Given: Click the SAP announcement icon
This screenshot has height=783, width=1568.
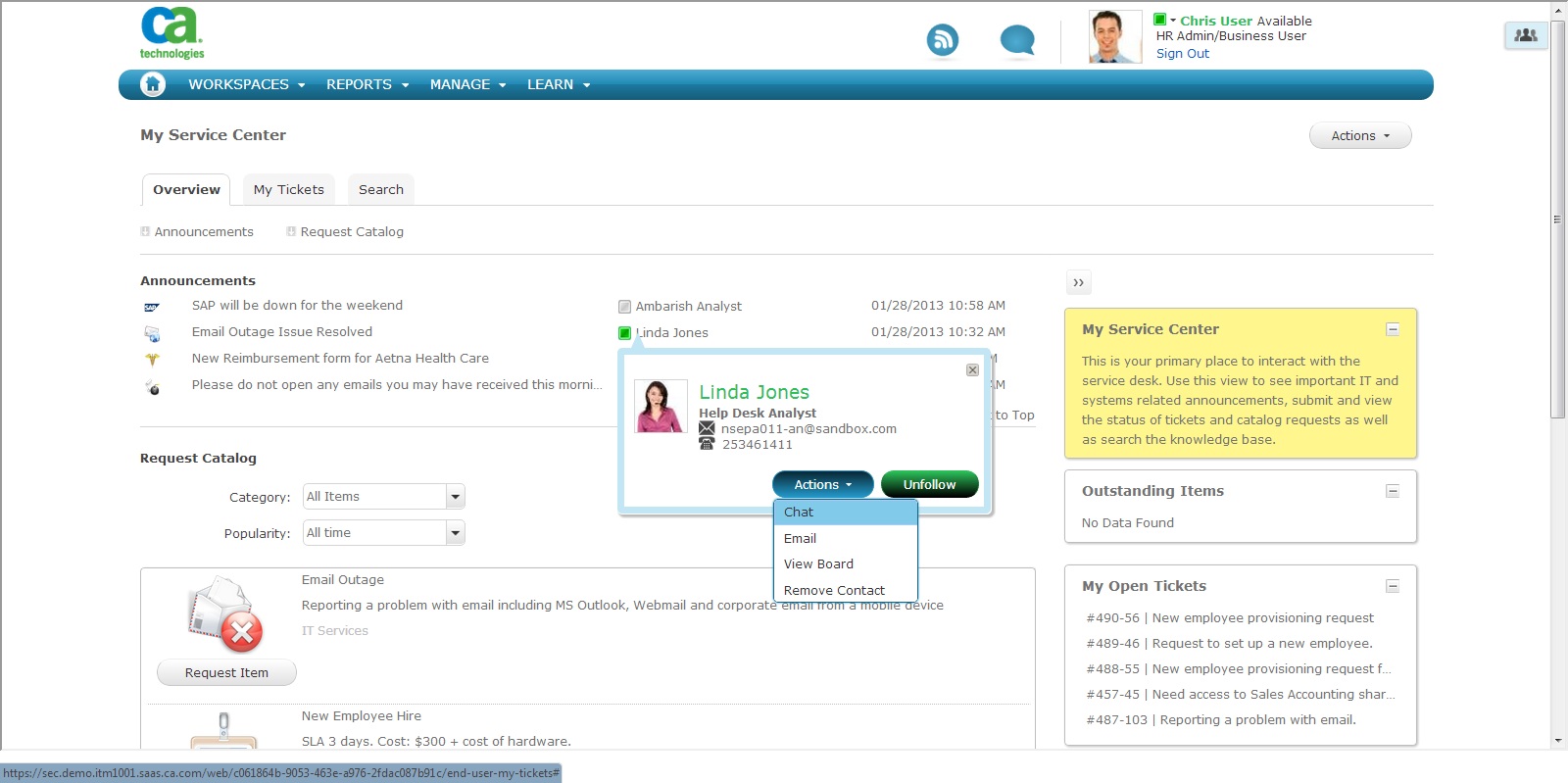Looking at the screenshot, I should coord(152,307).
